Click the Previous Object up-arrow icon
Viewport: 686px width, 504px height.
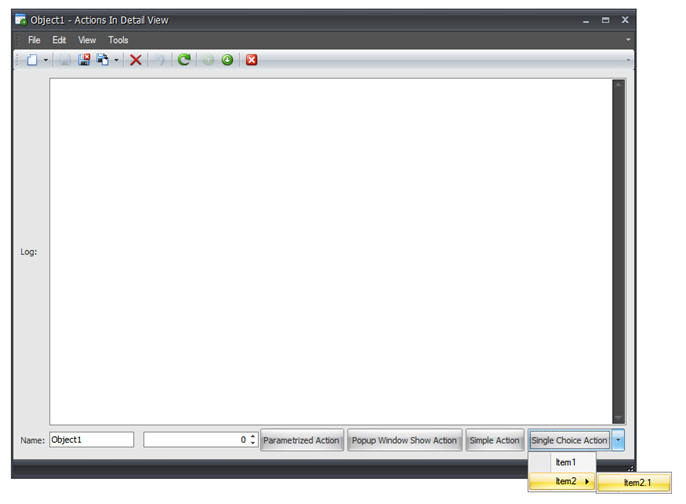(208, 60)
